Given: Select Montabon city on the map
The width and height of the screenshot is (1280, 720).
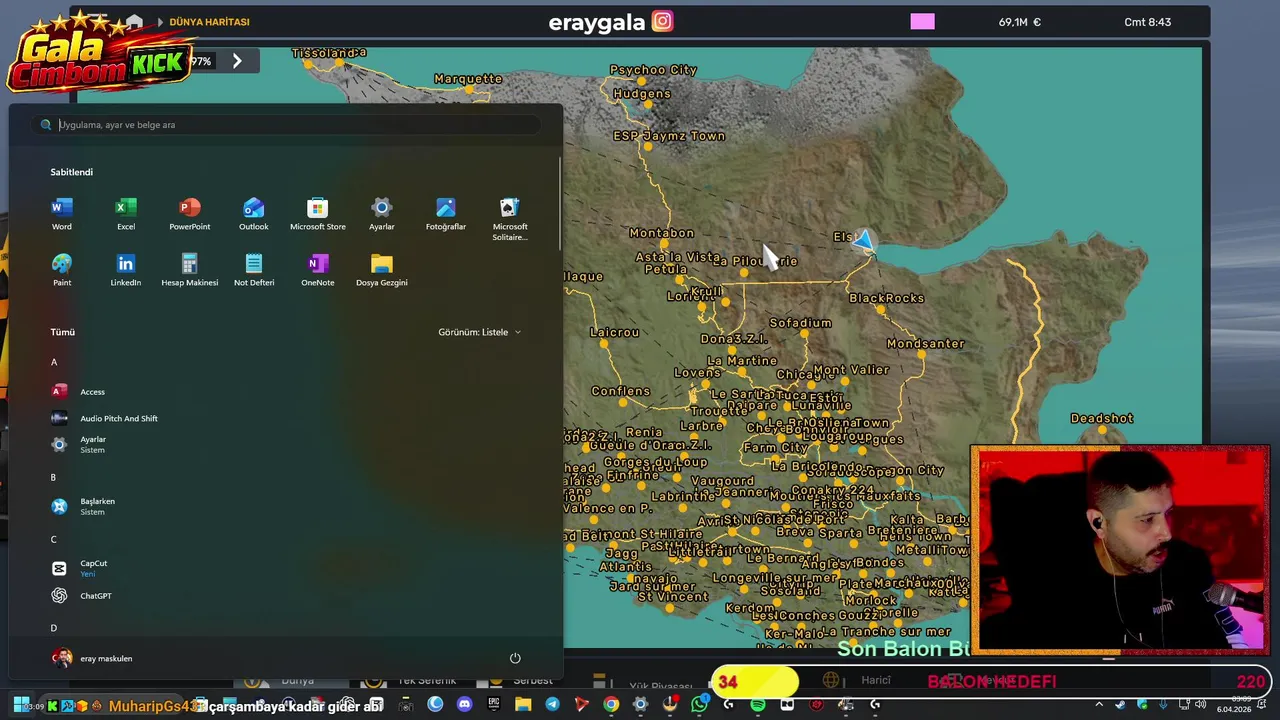Looking at the screenshot, I should [x=661, y=233].
